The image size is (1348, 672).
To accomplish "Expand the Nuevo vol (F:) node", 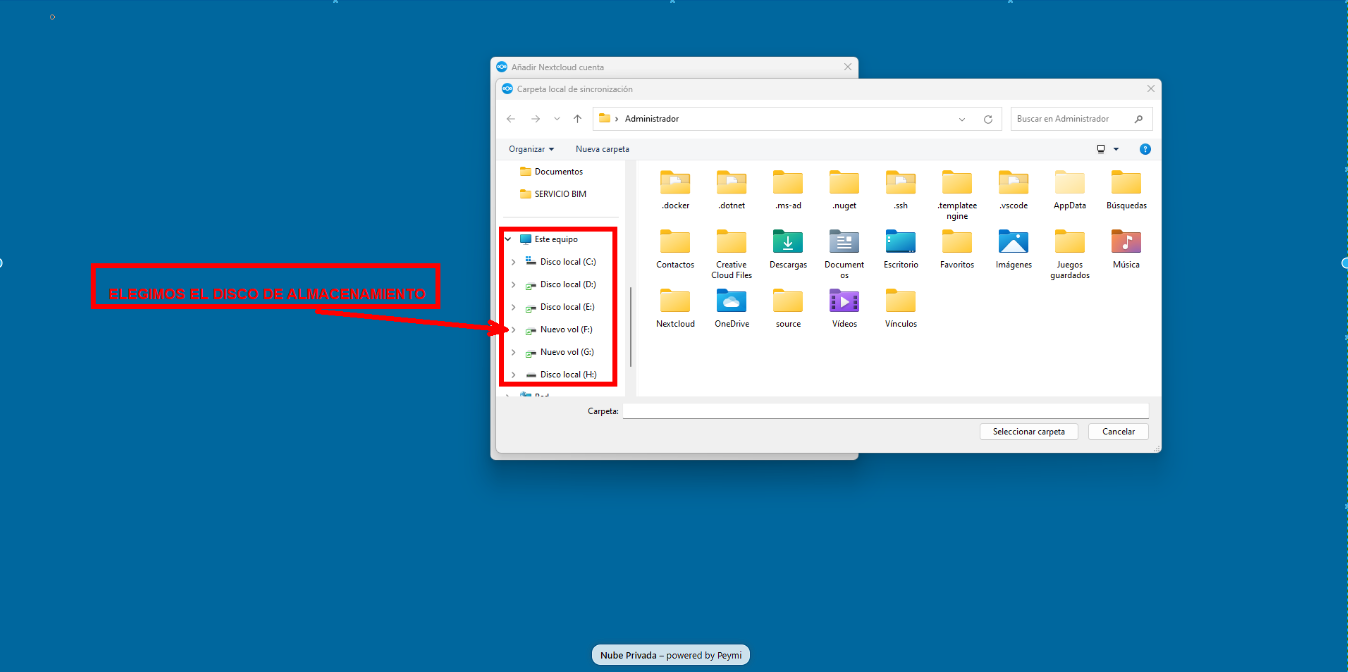I will point(513,330).
